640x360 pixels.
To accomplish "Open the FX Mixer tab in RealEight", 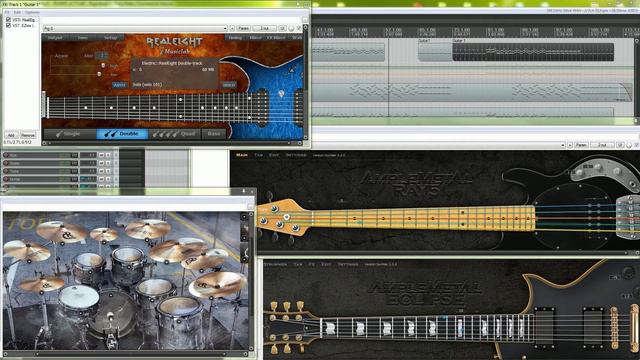I will click(x=276, y=38).
